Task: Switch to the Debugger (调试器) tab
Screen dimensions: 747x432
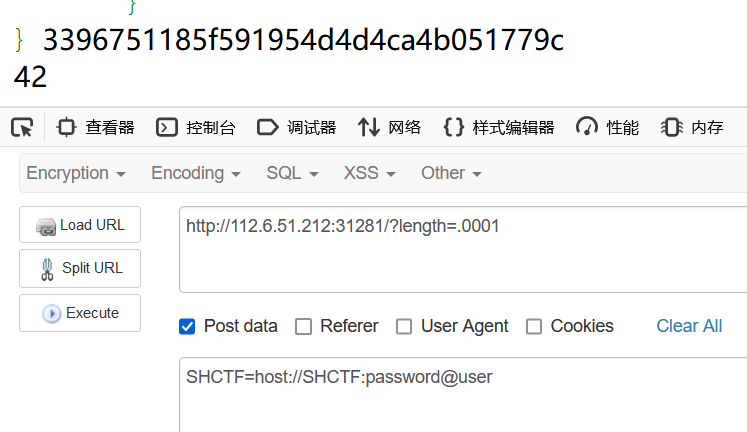Action: tap(296, 127)
